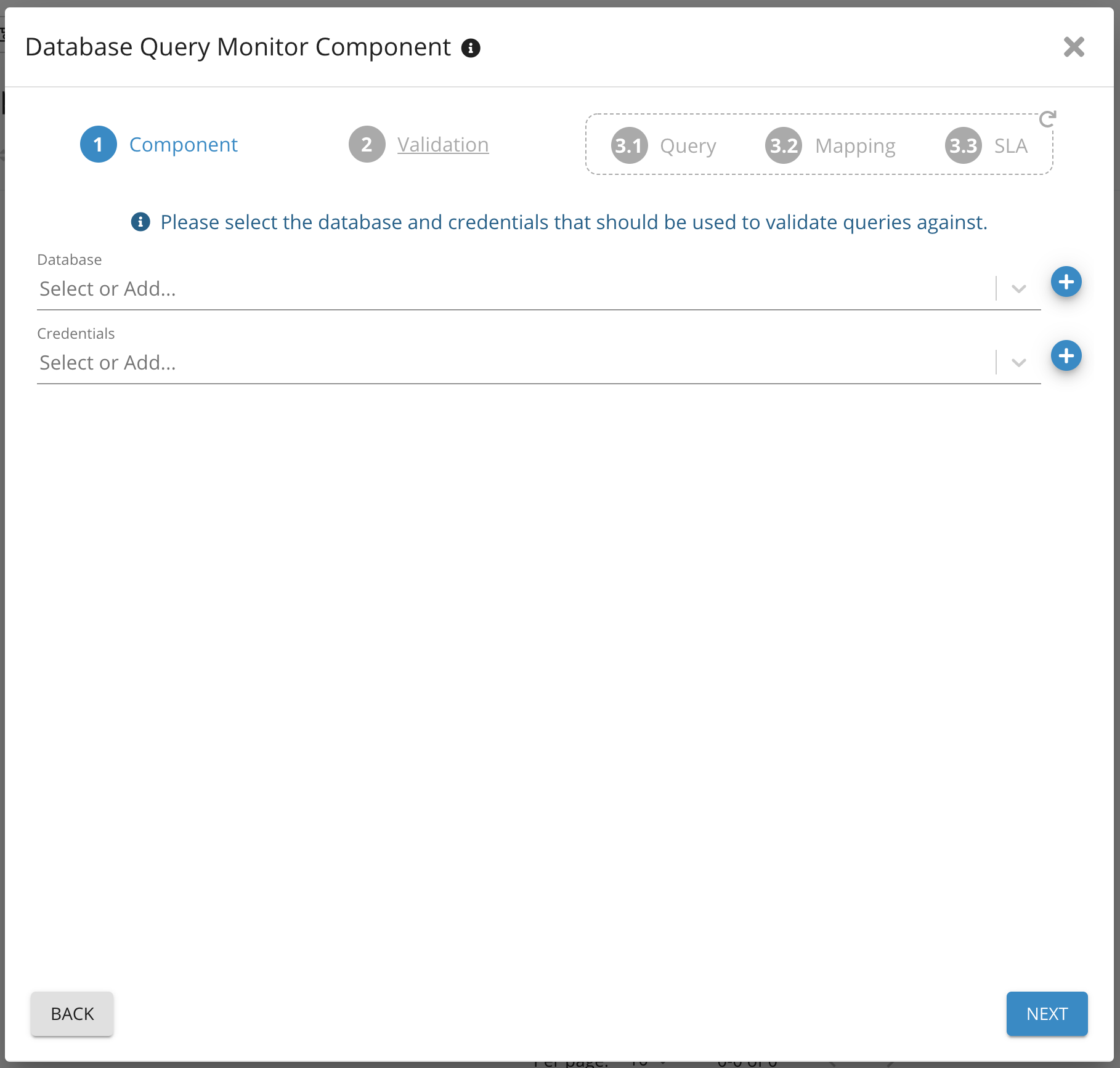Select the 3.2 step circle
This screenshot has height=1068, width=1120.
point(784,146)
